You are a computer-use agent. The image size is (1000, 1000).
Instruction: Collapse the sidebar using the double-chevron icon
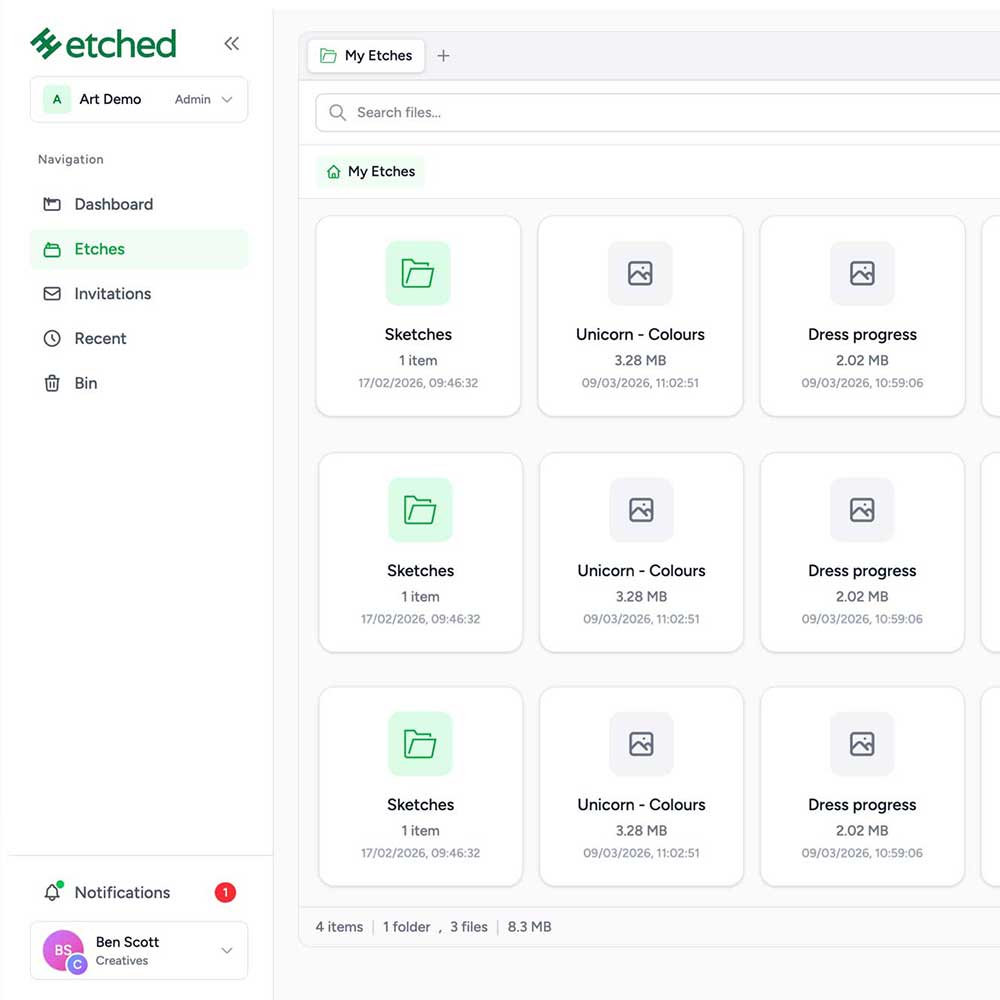click(x=232, y=43)
